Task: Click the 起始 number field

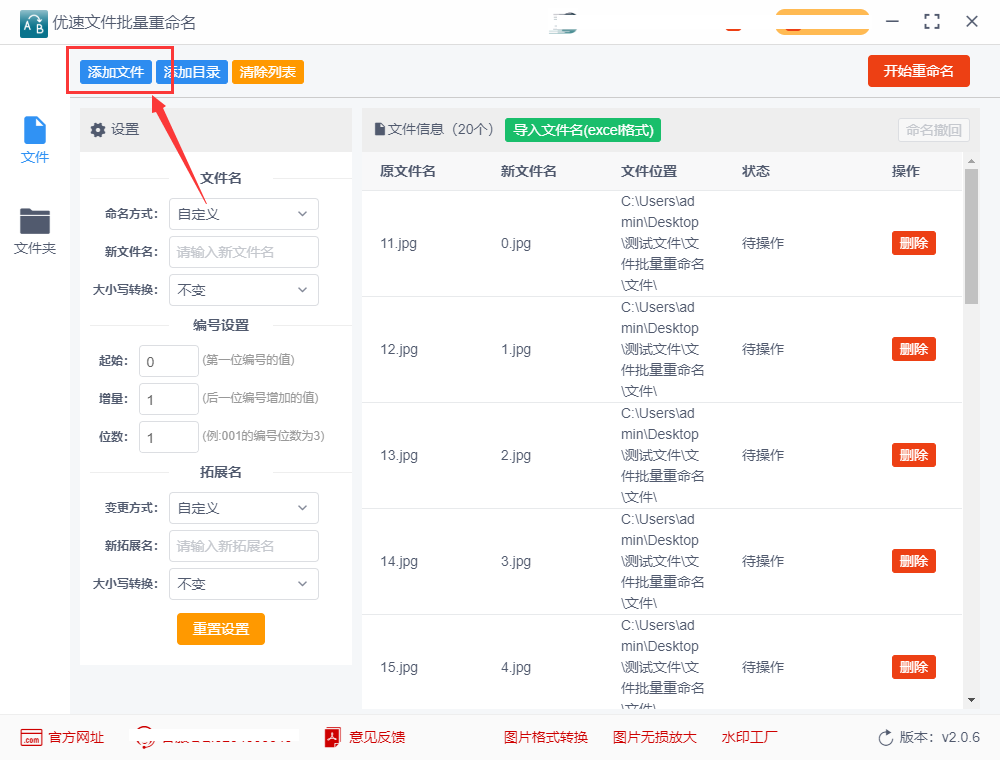Action: pos(169,362)
